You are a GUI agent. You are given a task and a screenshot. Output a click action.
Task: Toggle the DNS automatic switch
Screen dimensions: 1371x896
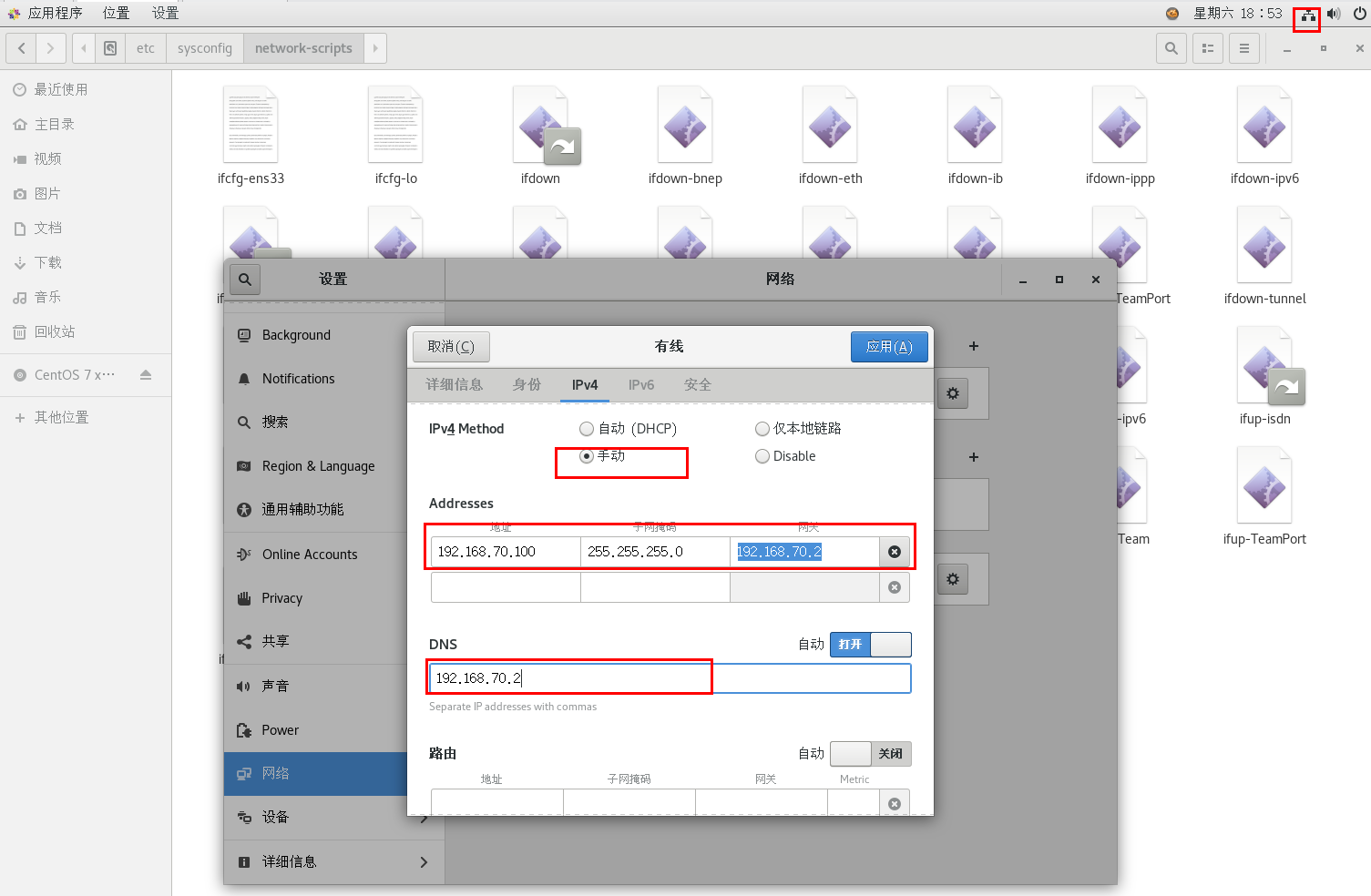[x=871, y=645]
